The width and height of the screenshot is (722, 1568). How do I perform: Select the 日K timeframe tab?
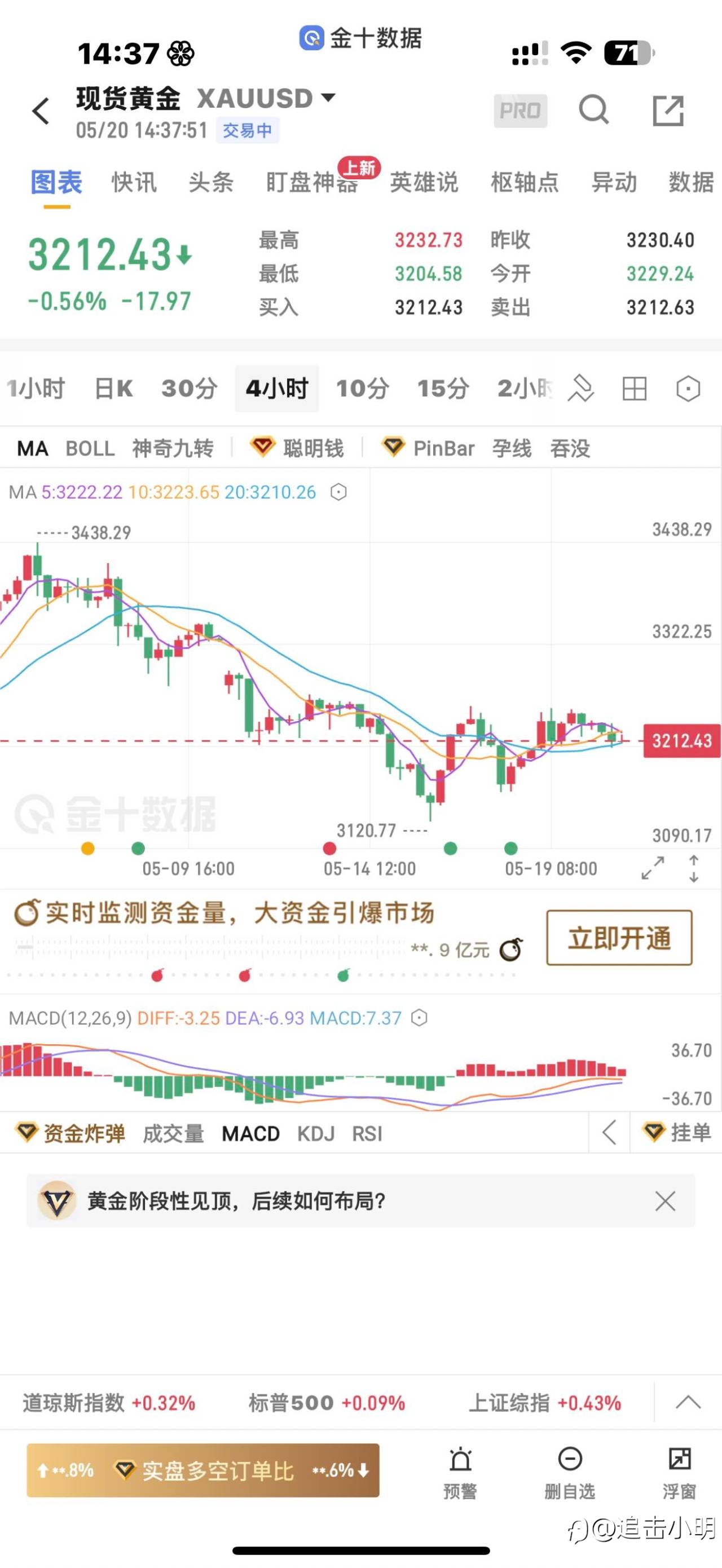[113, 388]
